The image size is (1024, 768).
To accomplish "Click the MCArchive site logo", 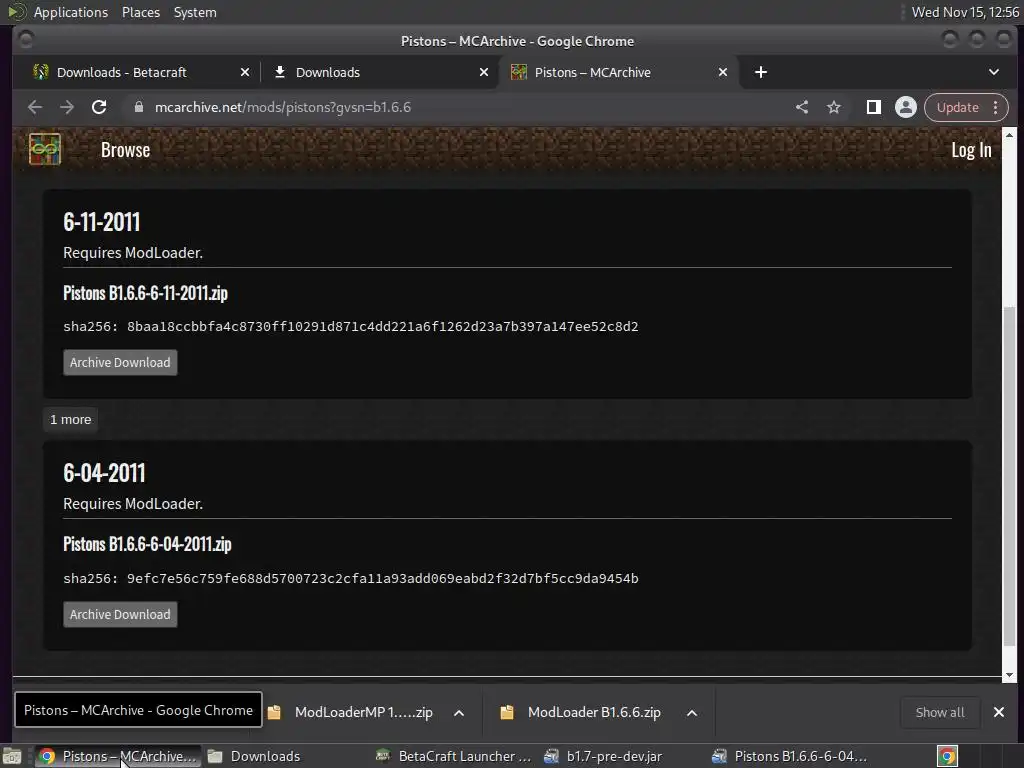I will (x=45, y=150).
